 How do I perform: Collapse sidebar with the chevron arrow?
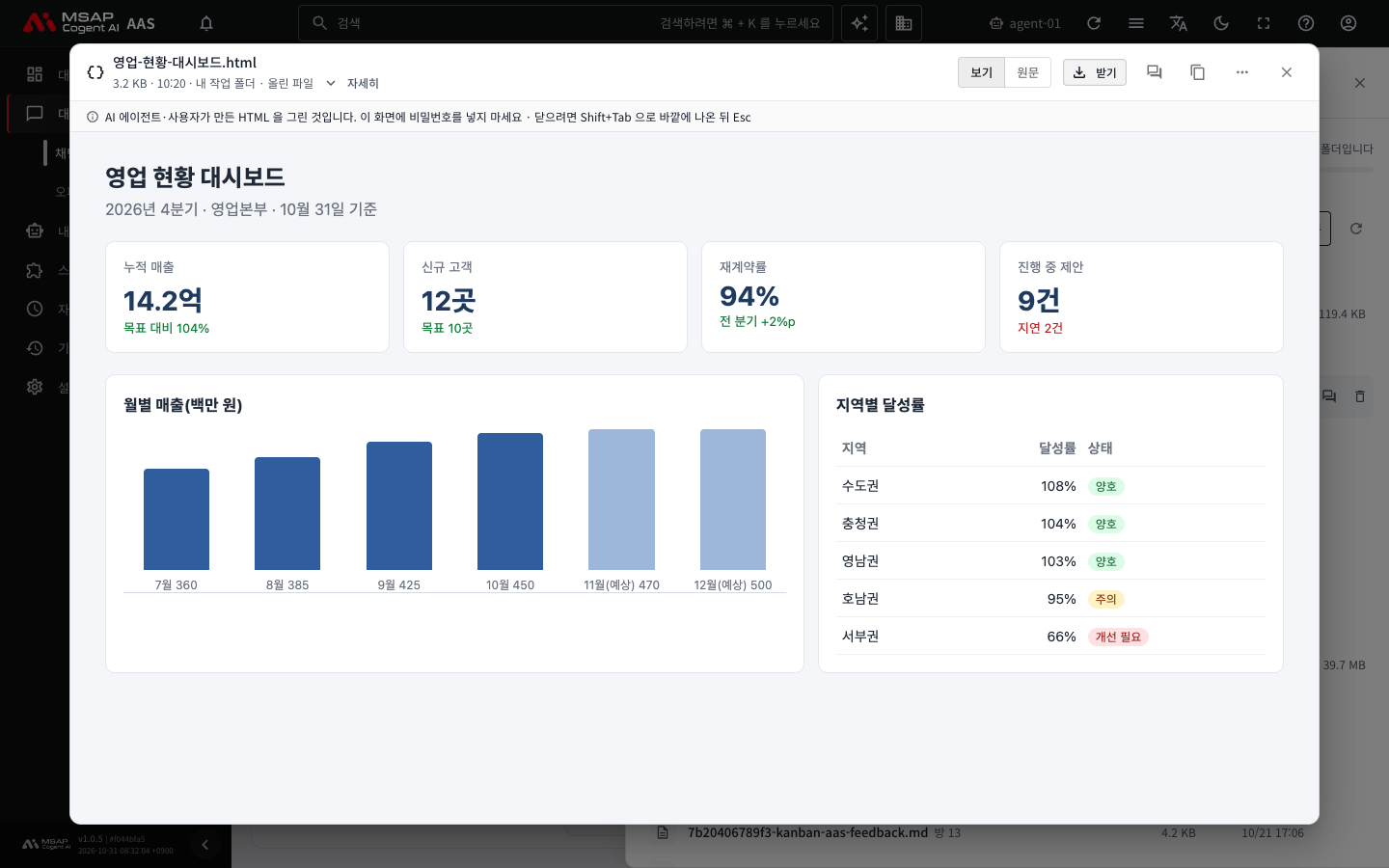[x=204, y=845]
